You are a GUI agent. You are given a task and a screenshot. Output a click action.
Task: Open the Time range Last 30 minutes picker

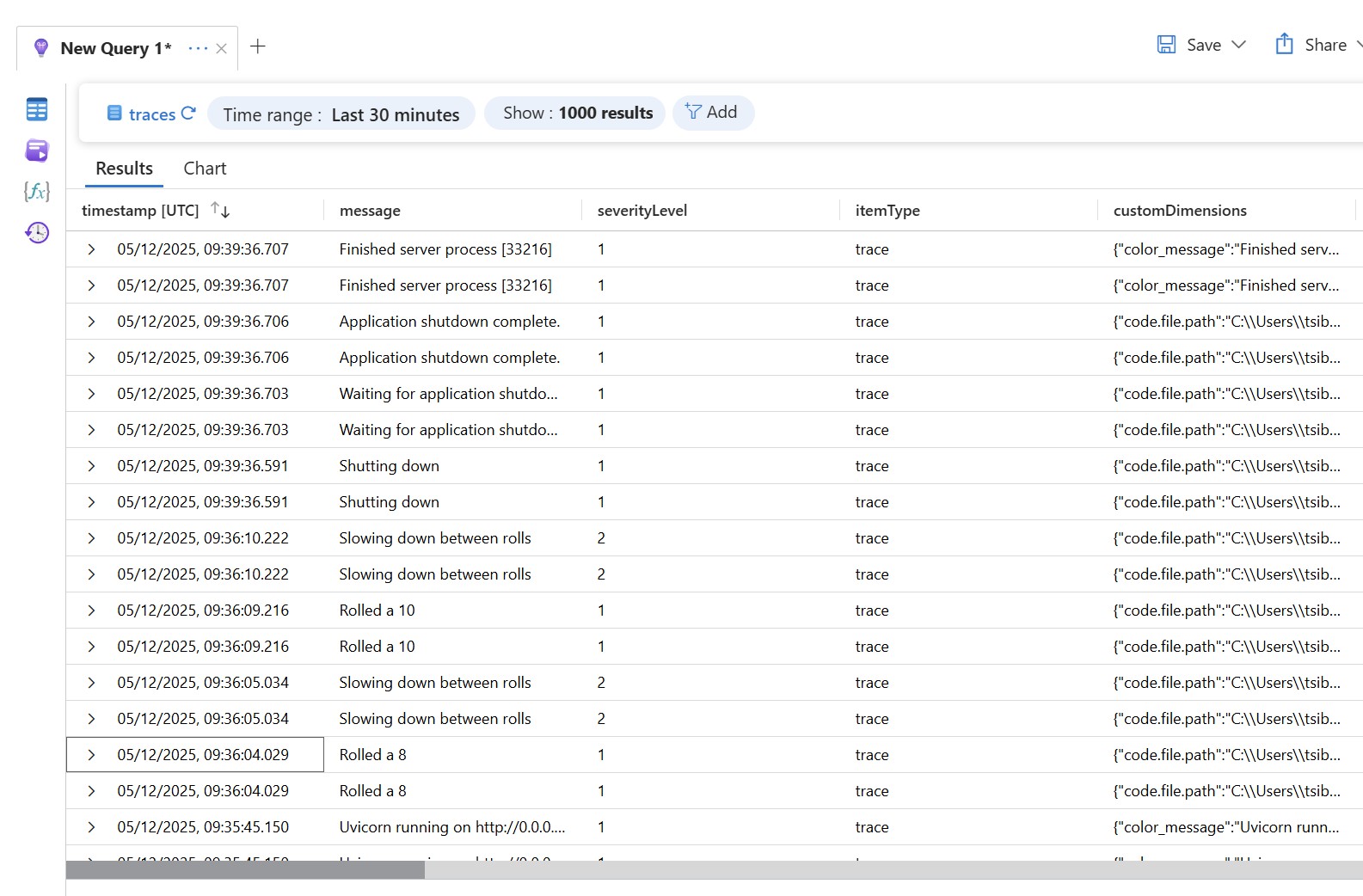(x=341, y=114)
